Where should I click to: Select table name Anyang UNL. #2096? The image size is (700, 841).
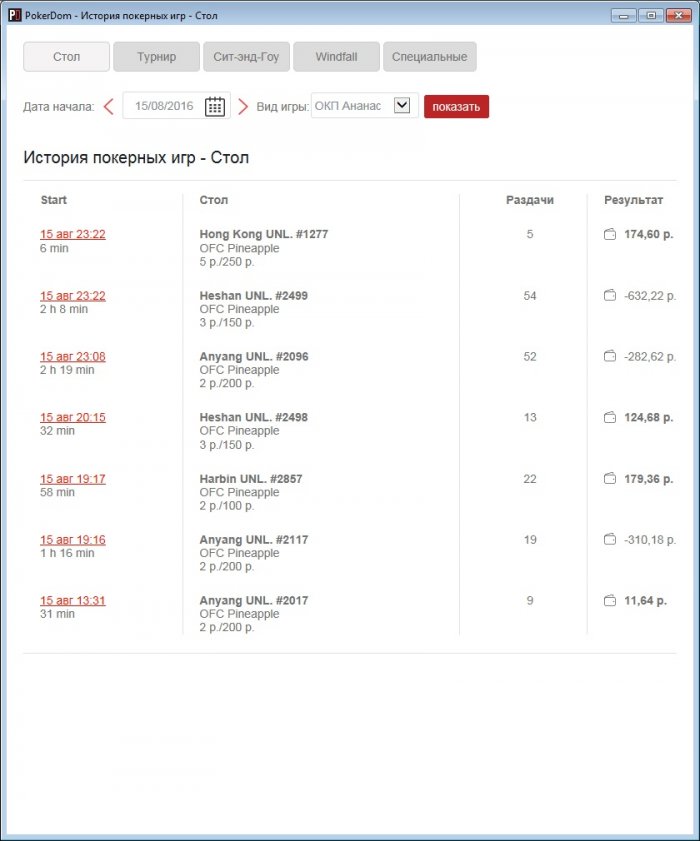click(x=254, y=357)
